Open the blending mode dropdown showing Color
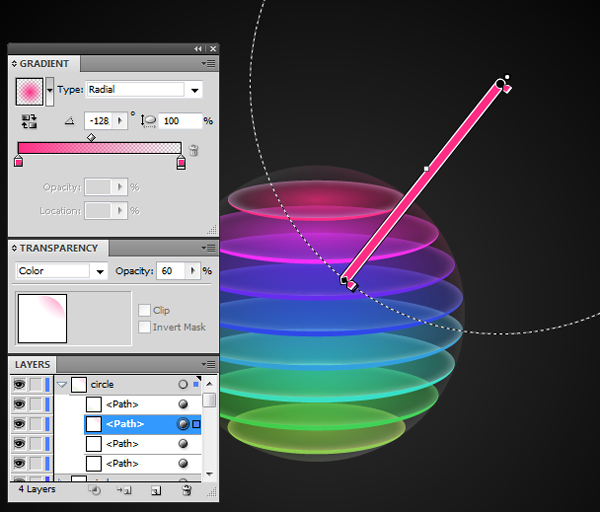 [x=61, y=271]
